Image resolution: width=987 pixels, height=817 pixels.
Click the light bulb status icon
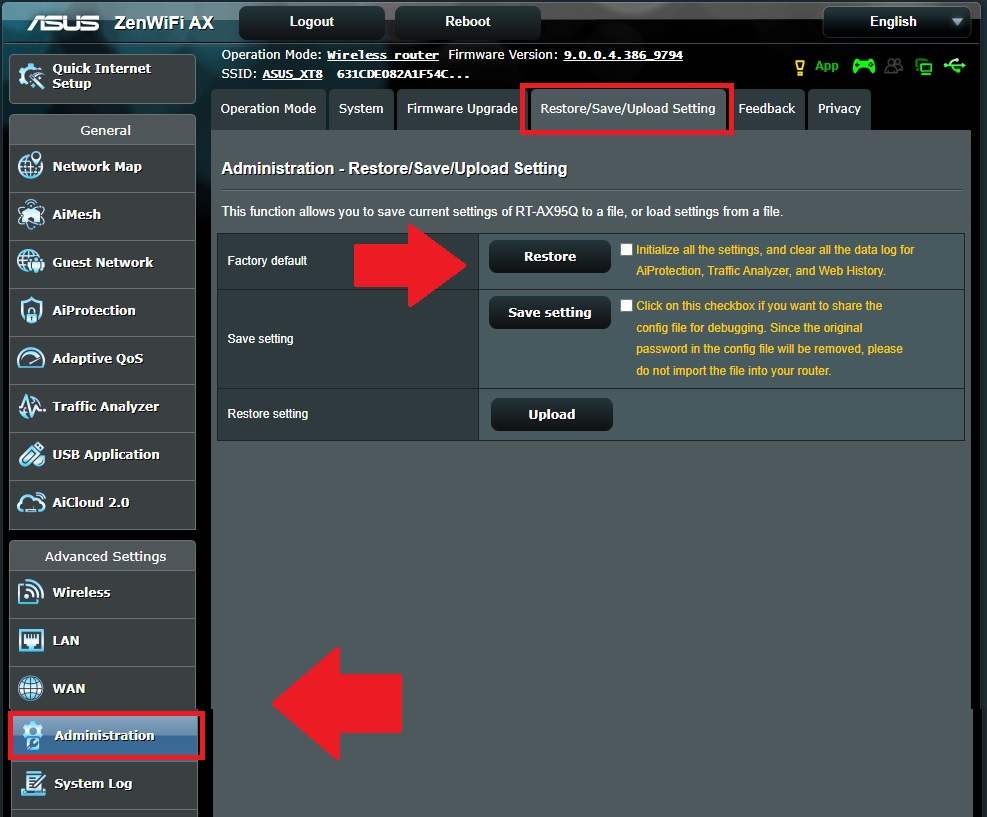799,67
